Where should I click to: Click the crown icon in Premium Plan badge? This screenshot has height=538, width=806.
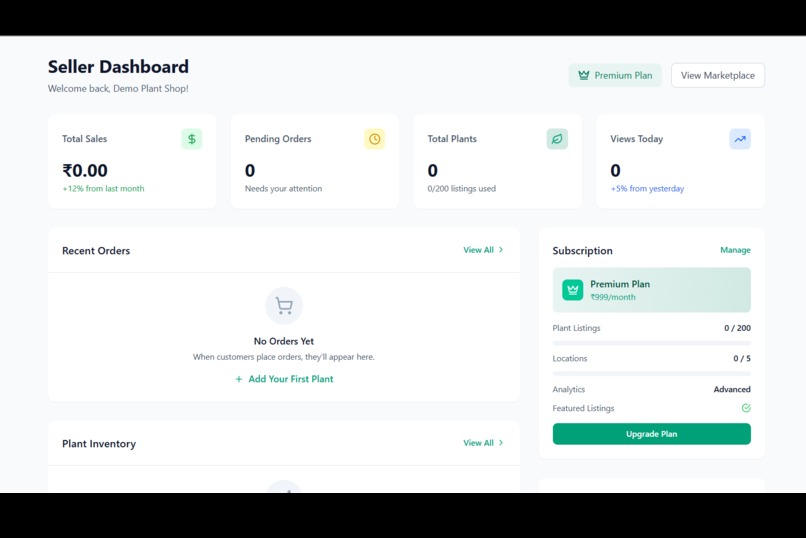[x=583, y=75]
